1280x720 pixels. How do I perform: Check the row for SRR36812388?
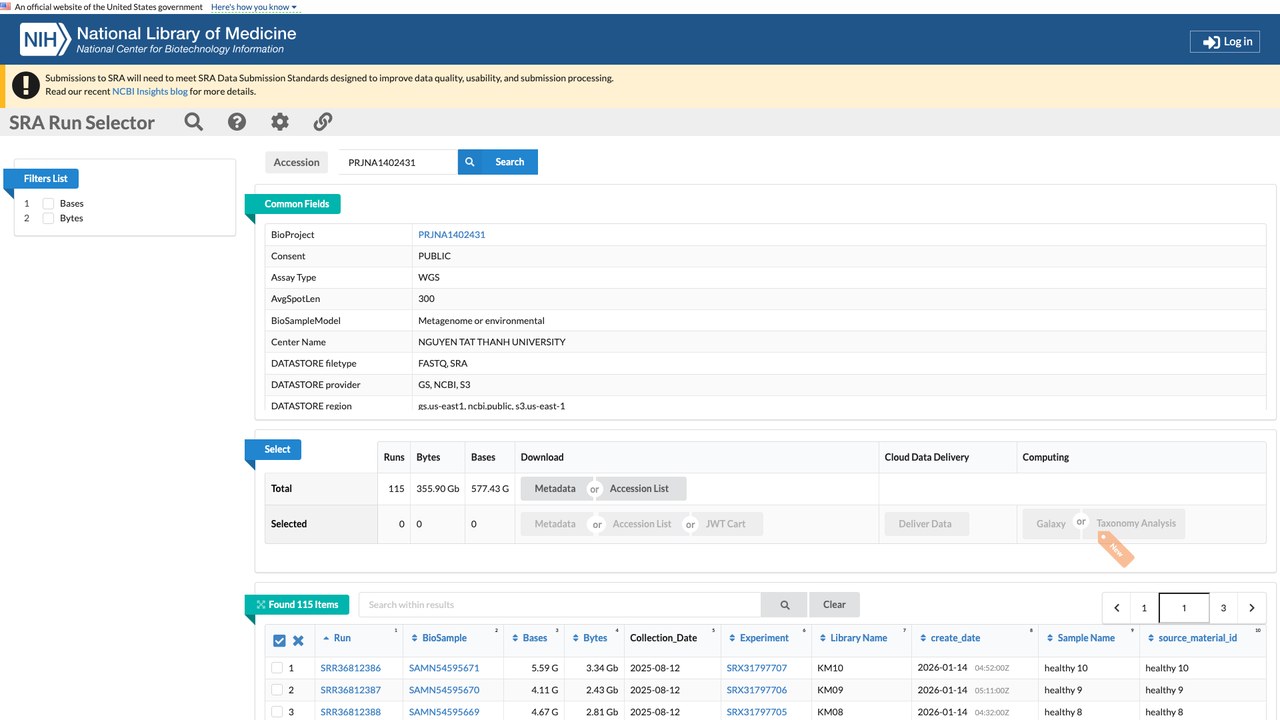point(277,712)
